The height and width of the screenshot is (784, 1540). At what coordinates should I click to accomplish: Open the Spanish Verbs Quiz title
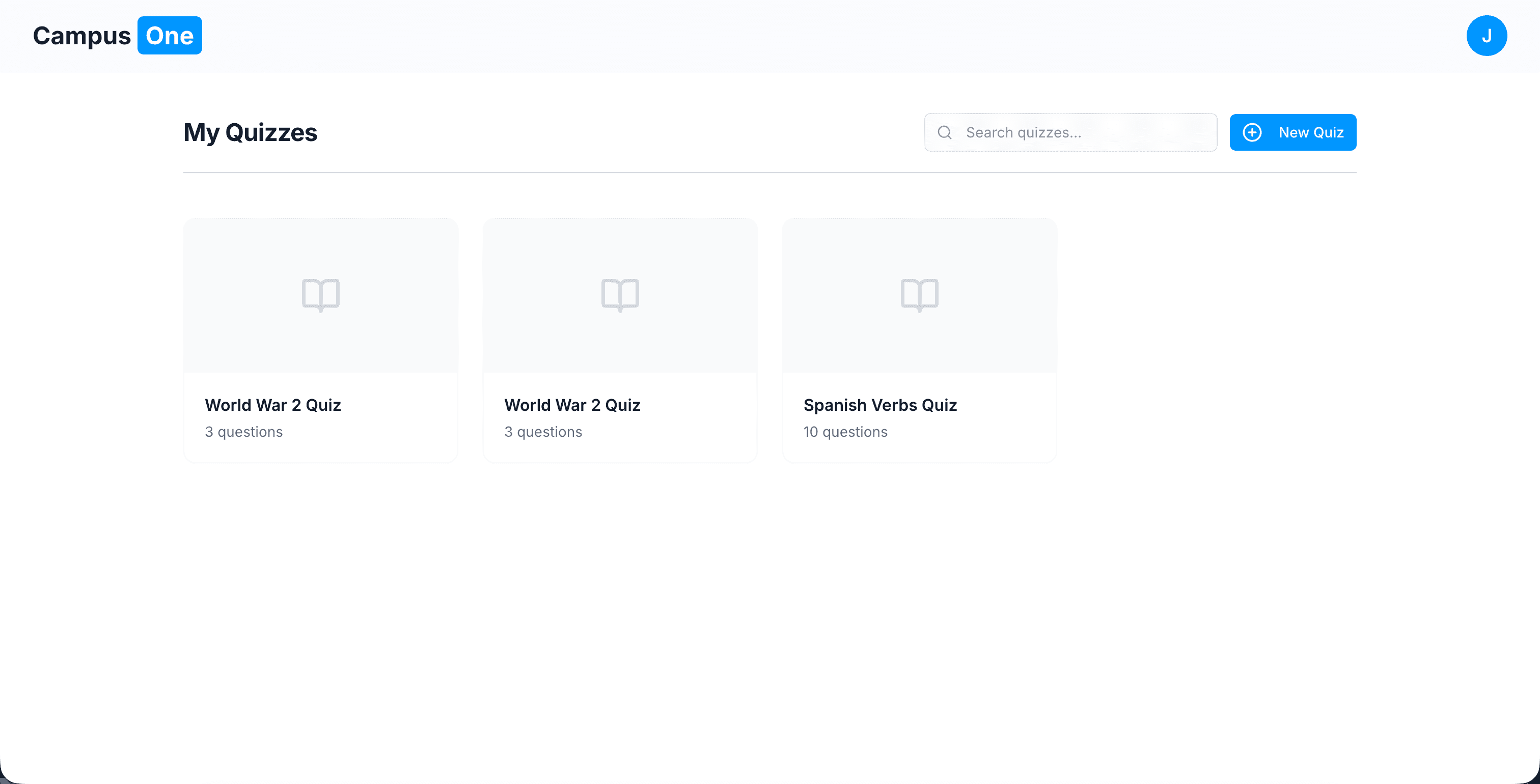click(x=880, y=405)
